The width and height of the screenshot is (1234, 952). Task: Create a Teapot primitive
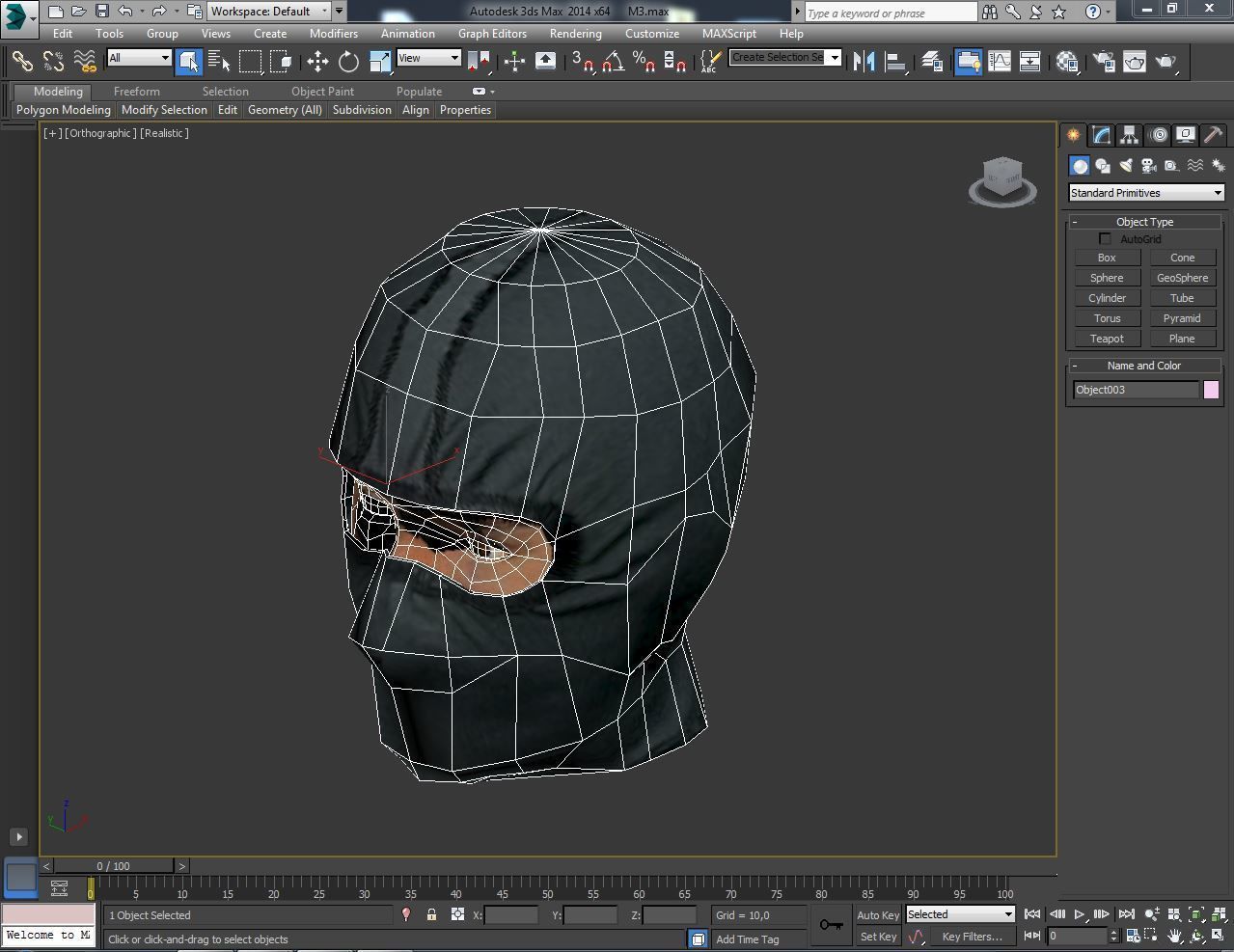click(1107, 339)
